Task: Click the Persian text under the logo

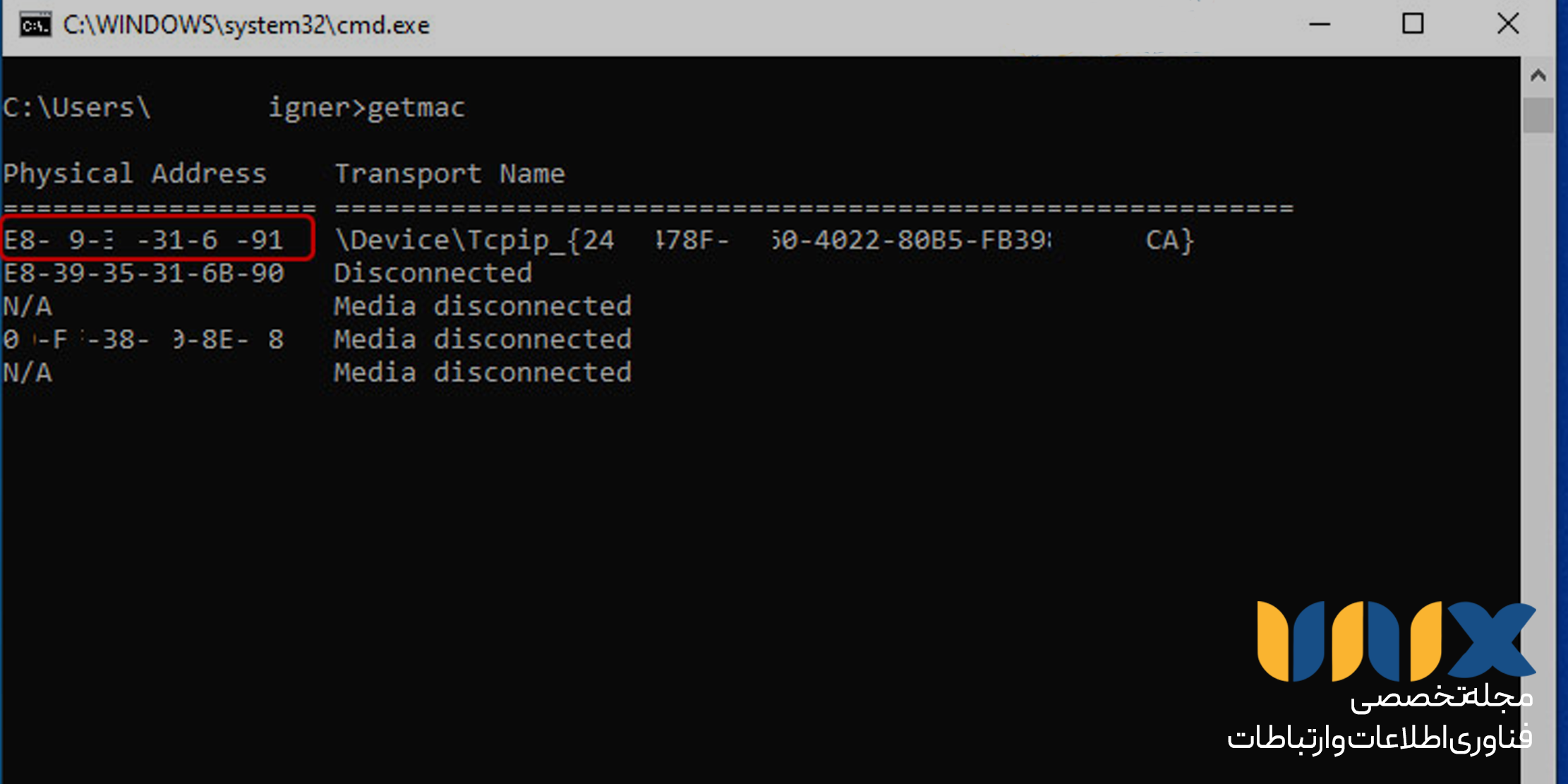Action: tap(1380, 718)
